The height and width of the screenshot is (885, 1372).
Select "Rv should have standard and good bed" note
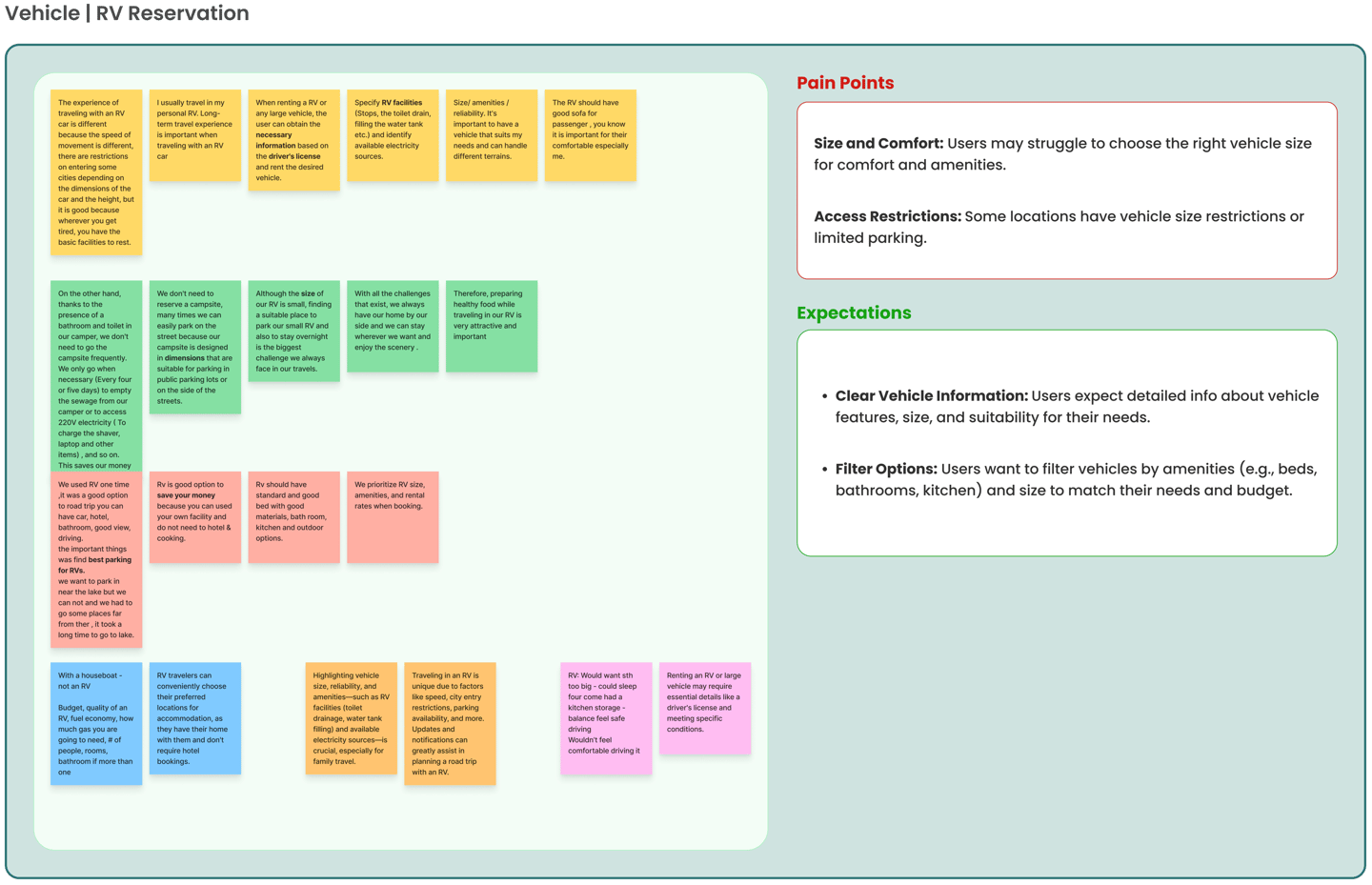click(294, 517)
